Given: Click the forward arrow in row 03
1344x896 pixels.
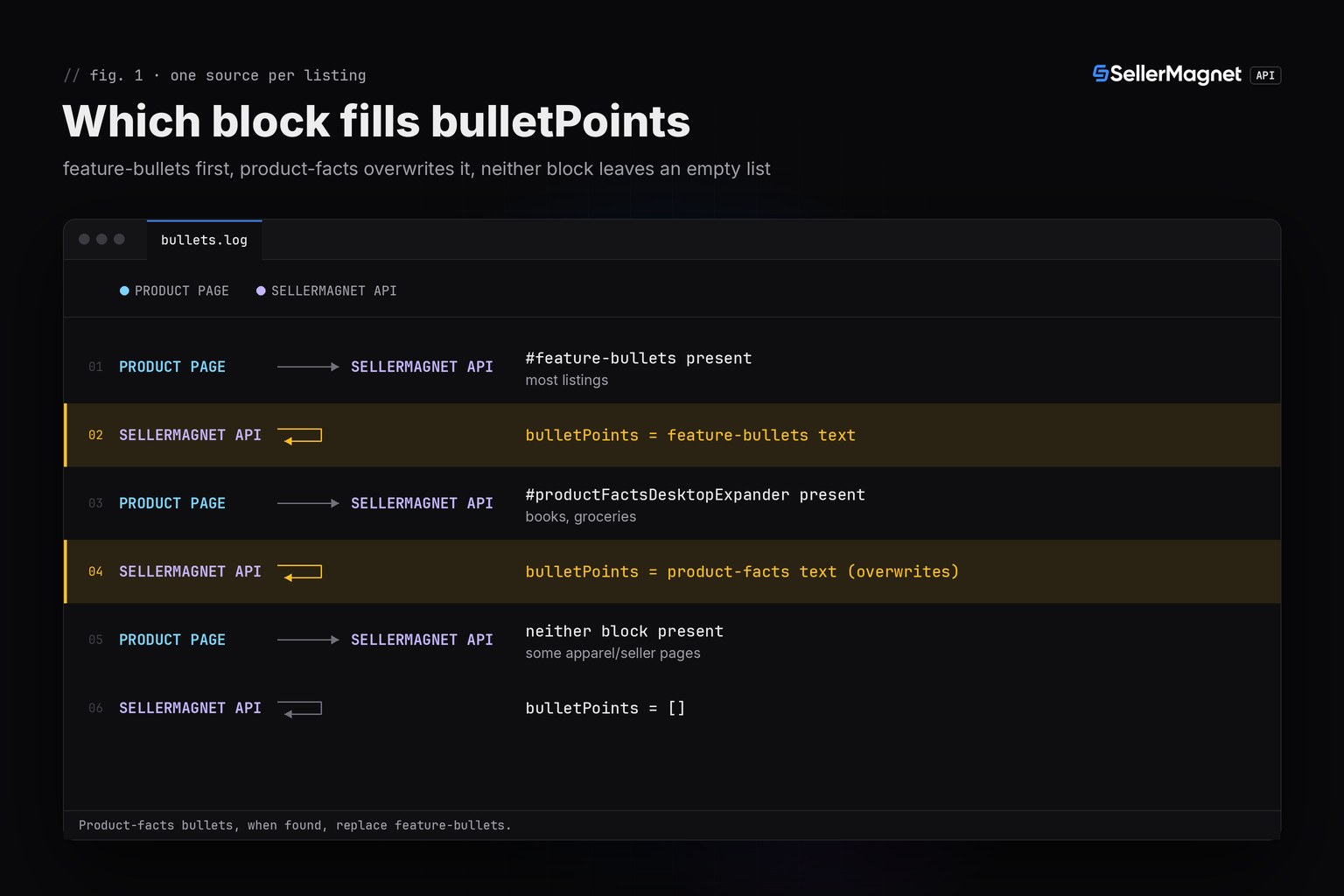Looking at the screenshot, I should (x=308, y=503).
